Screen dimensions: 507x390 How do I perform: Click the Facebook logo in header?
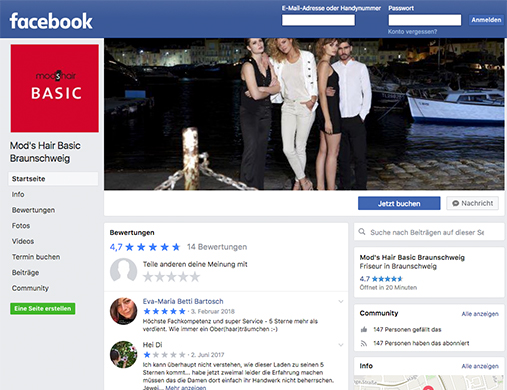(51, 21)
